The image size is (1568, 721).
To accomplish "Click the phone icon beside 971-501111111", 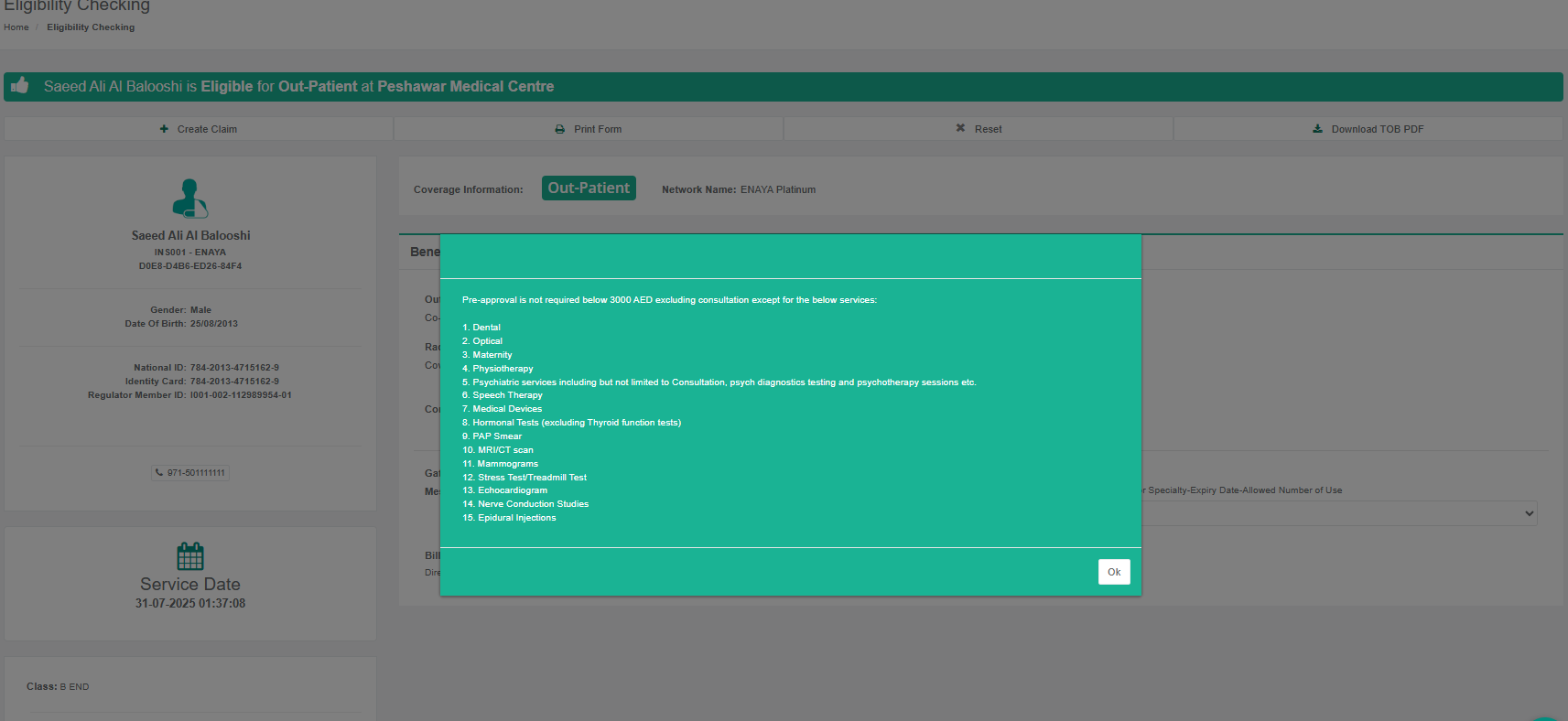I will pos(159,473).
